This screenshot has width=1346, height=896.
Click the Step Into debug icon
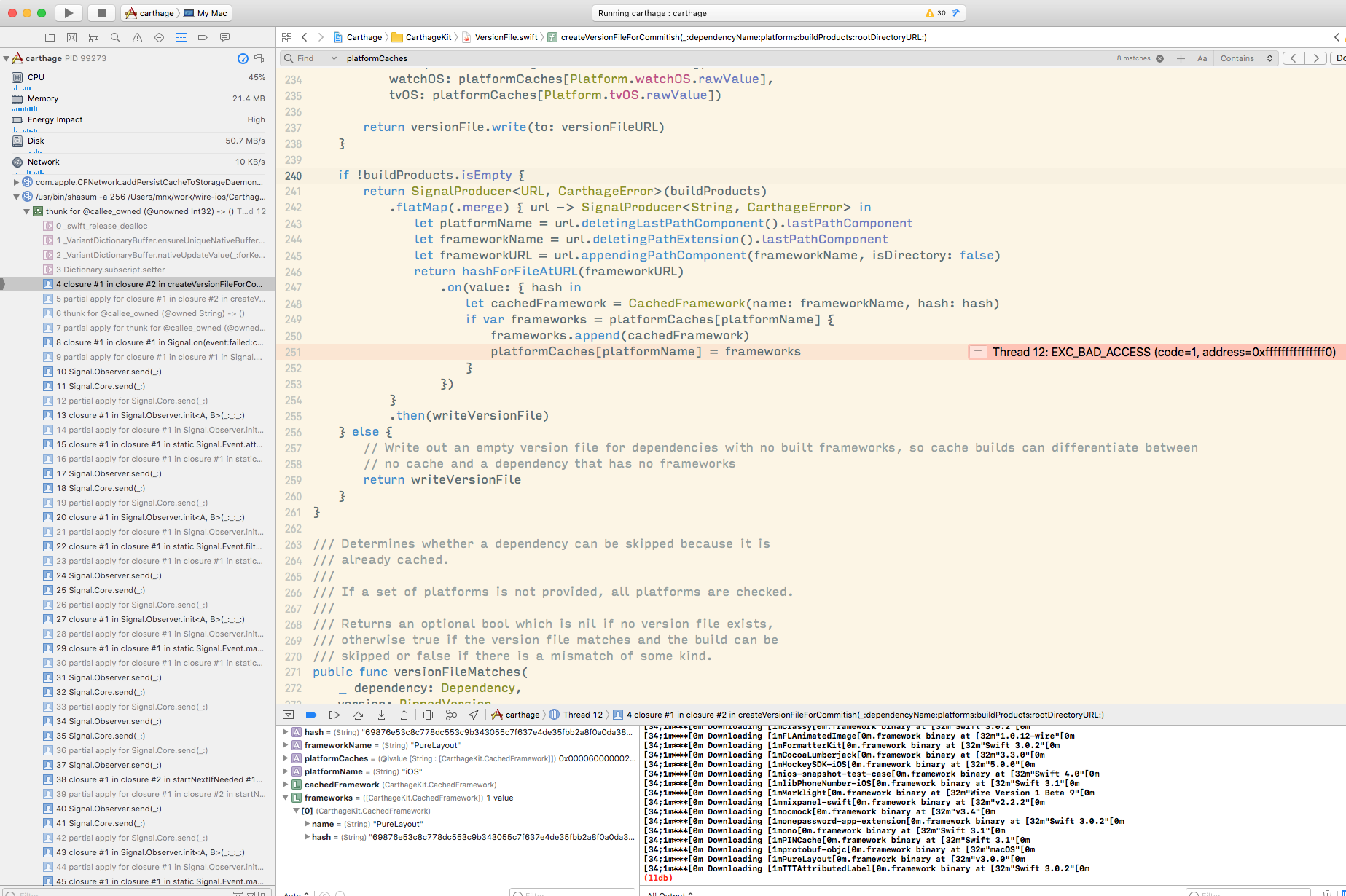381,715
